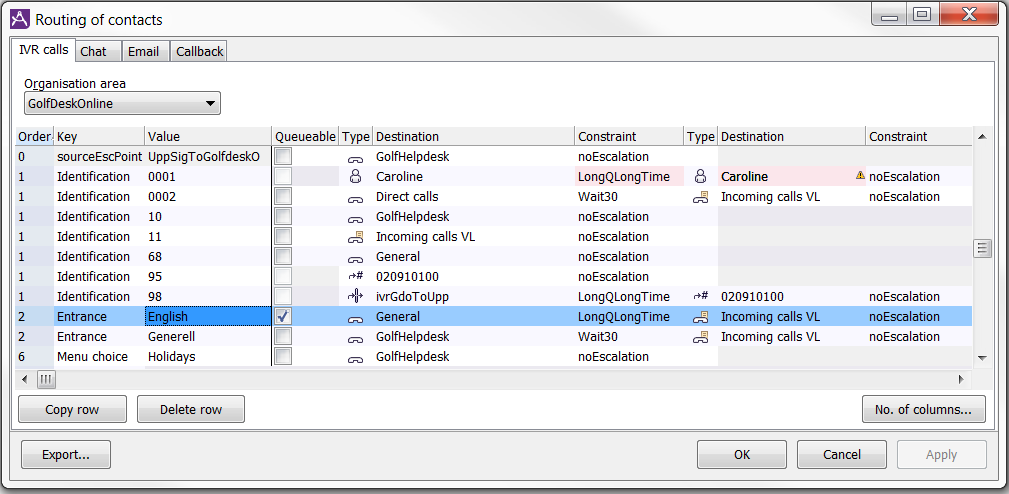Click number-forward icon in Identification 98 row
Screen dimensions: 1009x494
coord(701,297)
